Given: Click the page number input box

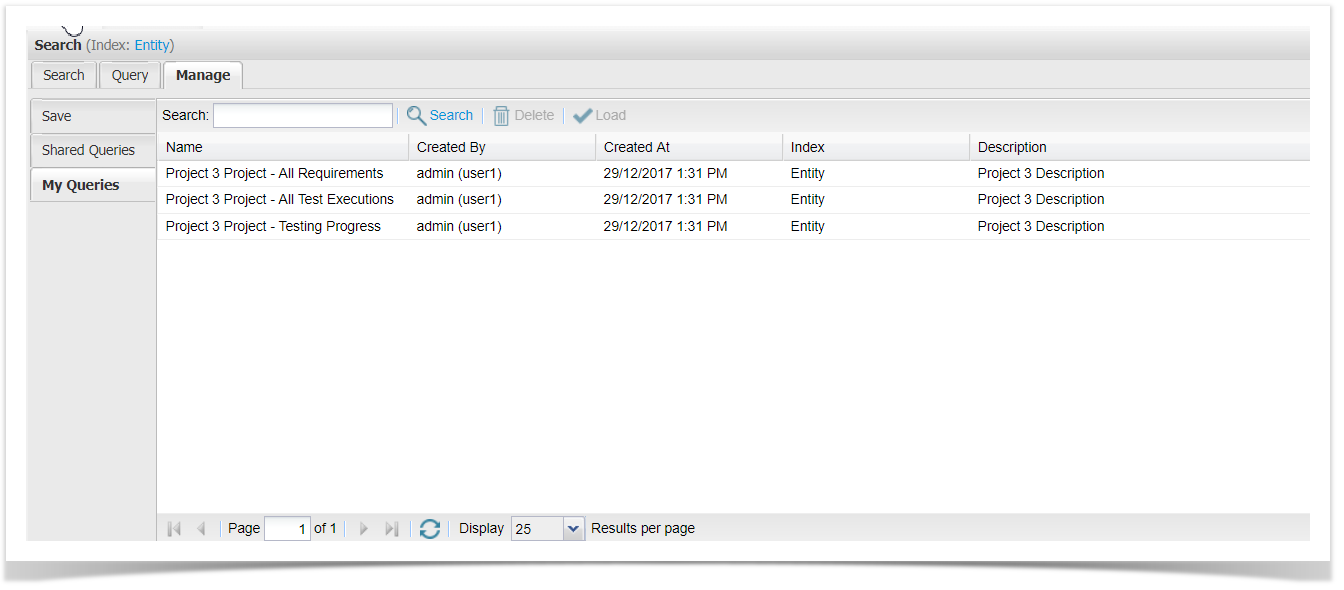Looking at the screenshot, I should [x=287, y=529].
